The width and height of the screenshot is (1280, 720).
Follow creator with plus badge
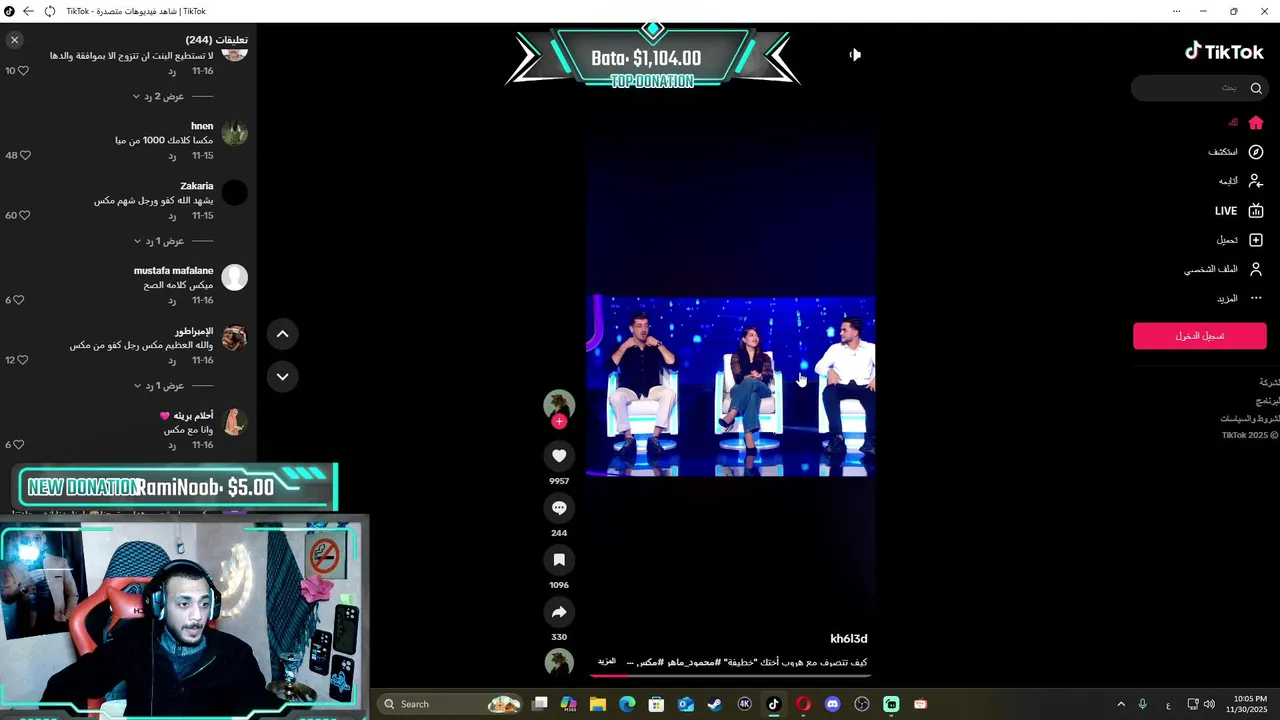click(559, 422)
